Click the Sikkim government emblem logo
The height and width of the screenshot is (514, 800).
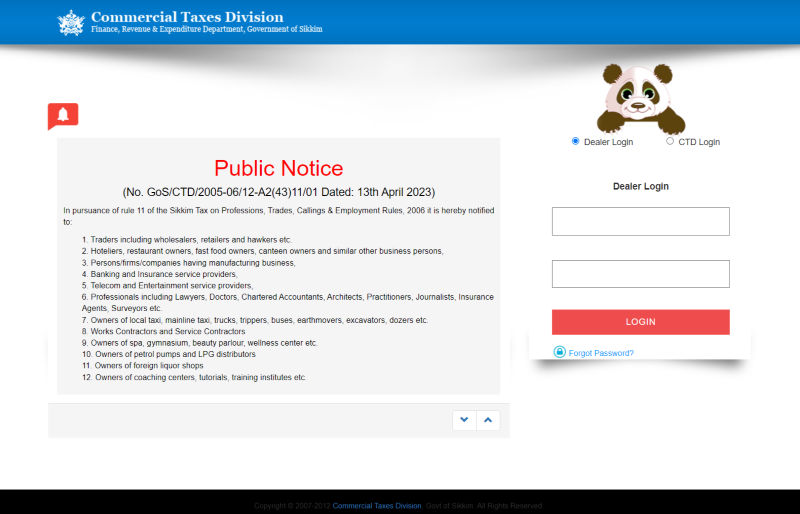71,23
